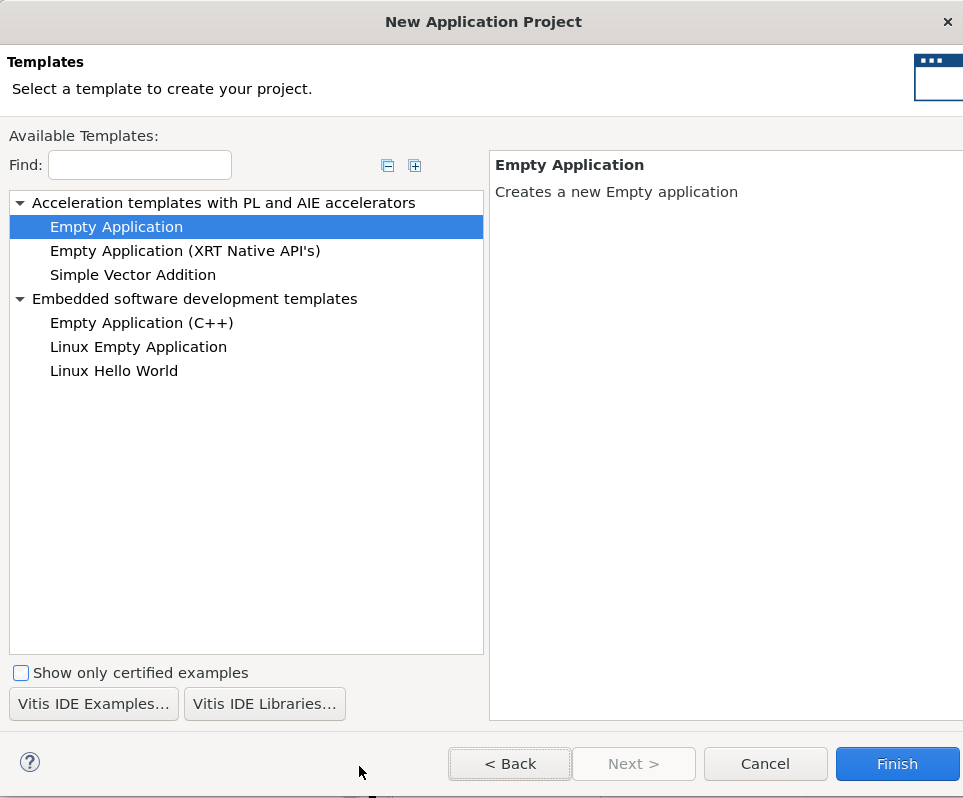Open Vitis IDE Libraries
The height and width of the screenshot is (798, 963).
265,704
